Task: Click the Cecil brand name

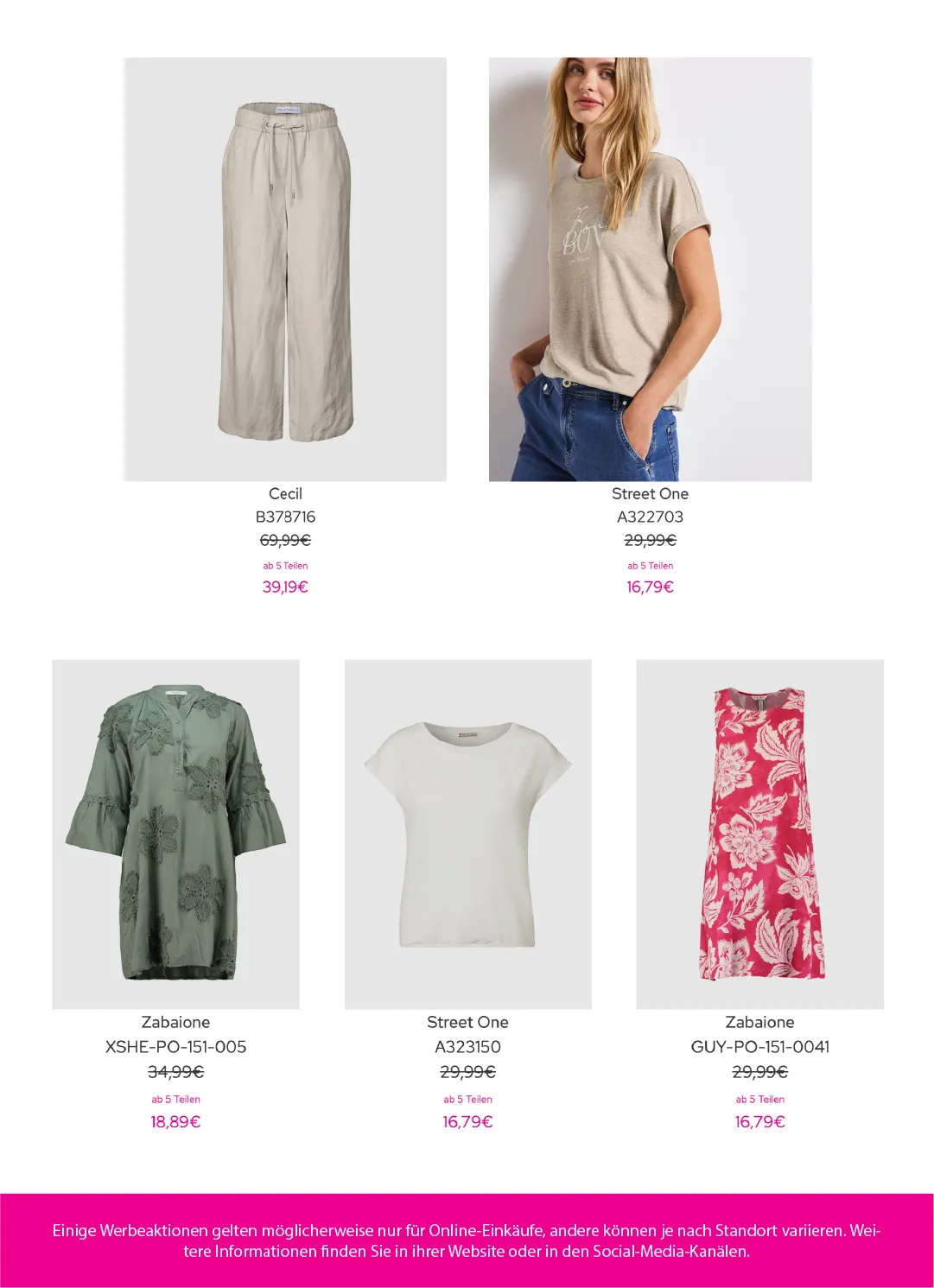Action: 285,493
